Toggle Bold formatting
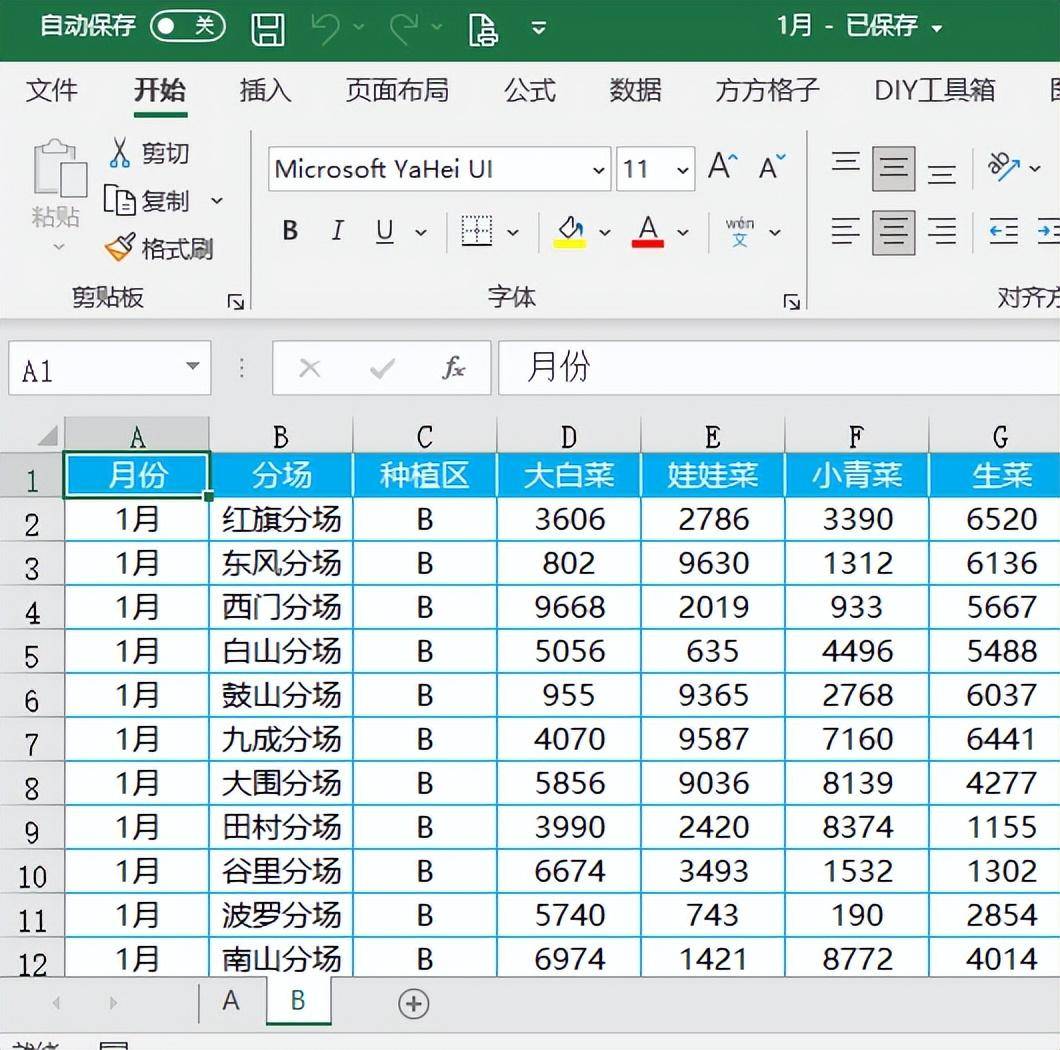The width and height of the screenshot is (1060, 1050). pos(291,231)
